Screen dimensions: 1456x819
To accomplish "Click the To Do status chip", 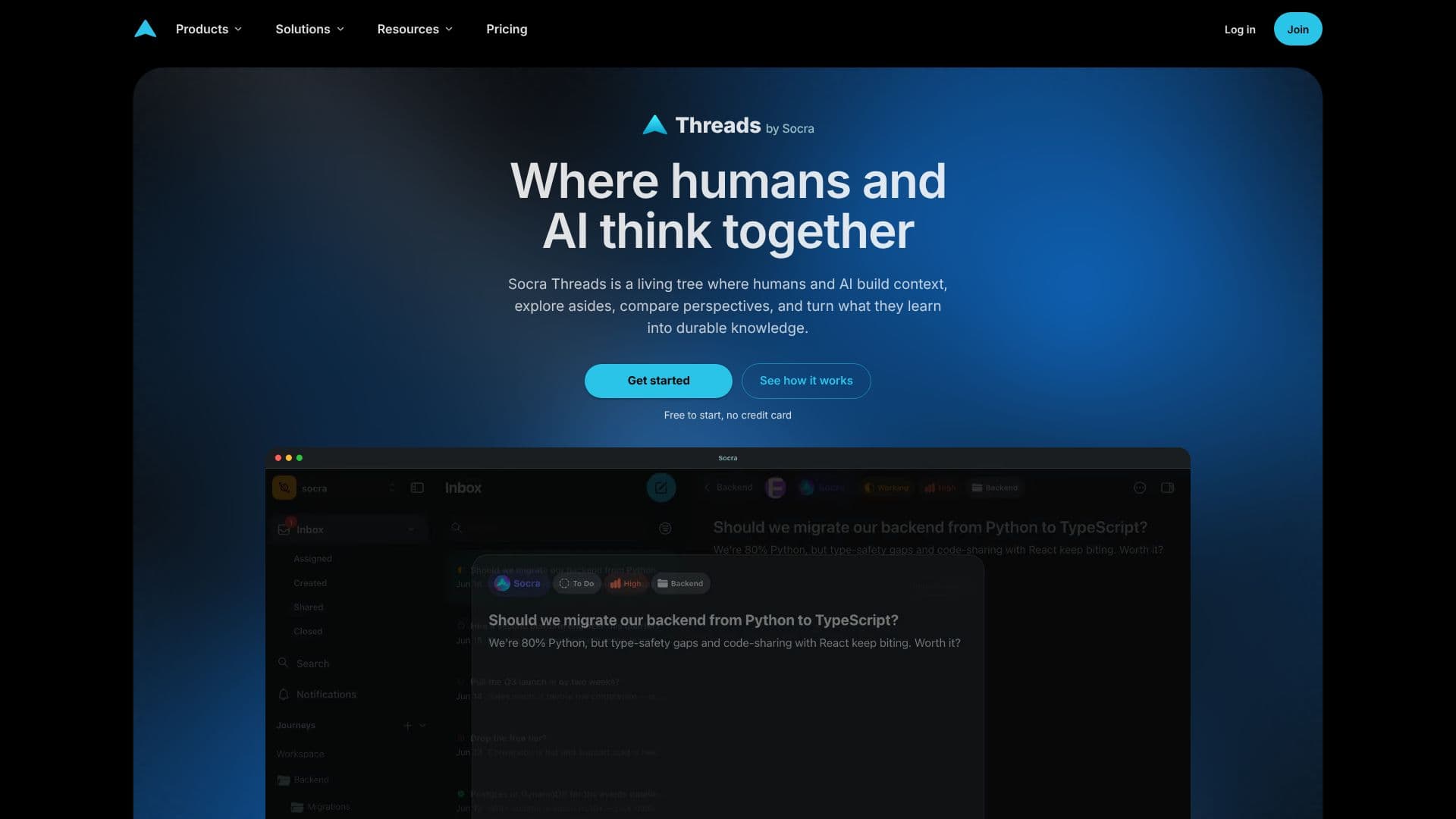I will (x=576, y=583).
